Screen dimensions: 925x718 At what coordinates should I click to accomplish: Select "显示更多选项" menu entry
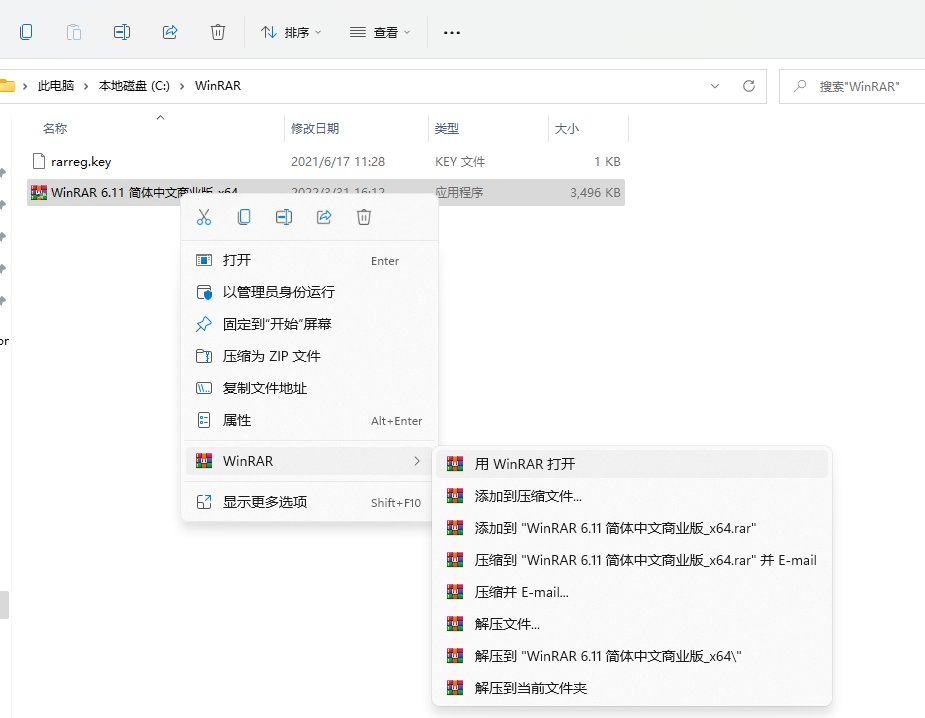pos(265,502)
